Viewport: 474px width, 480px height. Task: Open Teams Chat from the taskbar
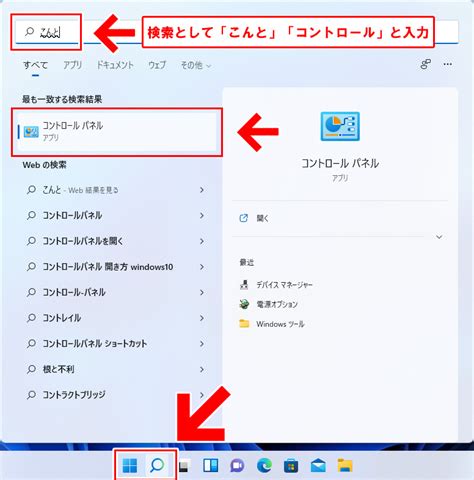point(237,466)
